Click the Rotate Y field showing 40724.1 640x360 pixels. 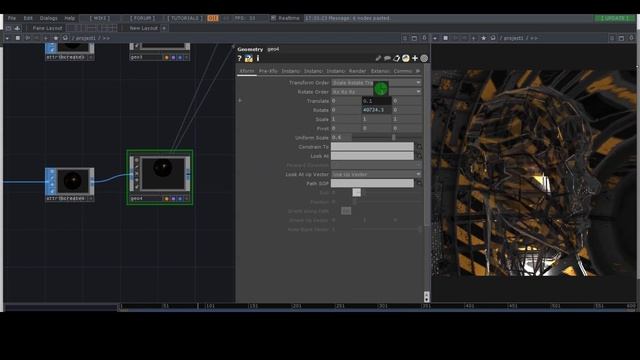[x=376, y=110]
